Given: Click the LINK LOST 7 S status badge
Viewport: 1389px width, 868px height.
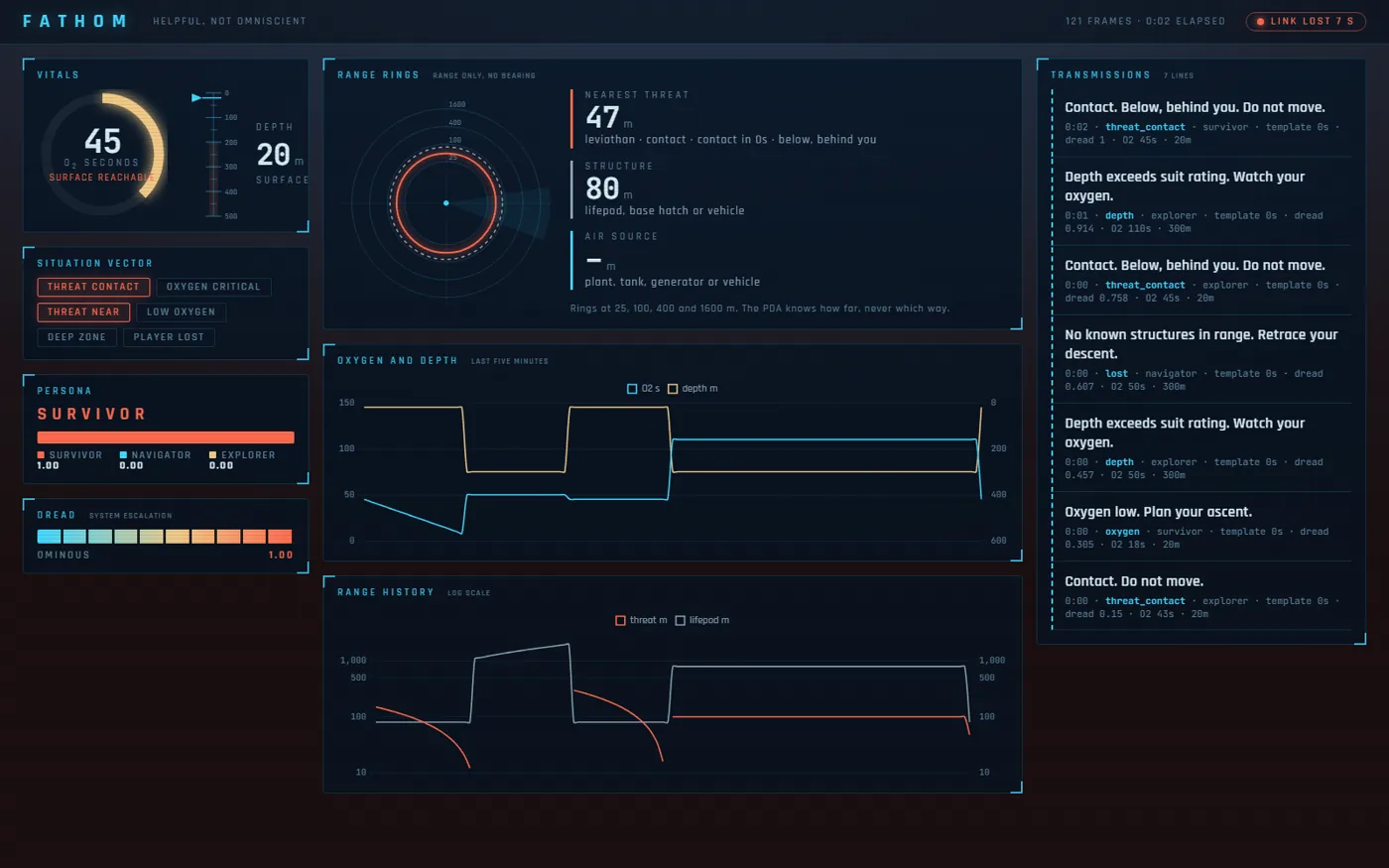Looking at the screenshot, I should pyautogui.click(x=1306, y=21).
